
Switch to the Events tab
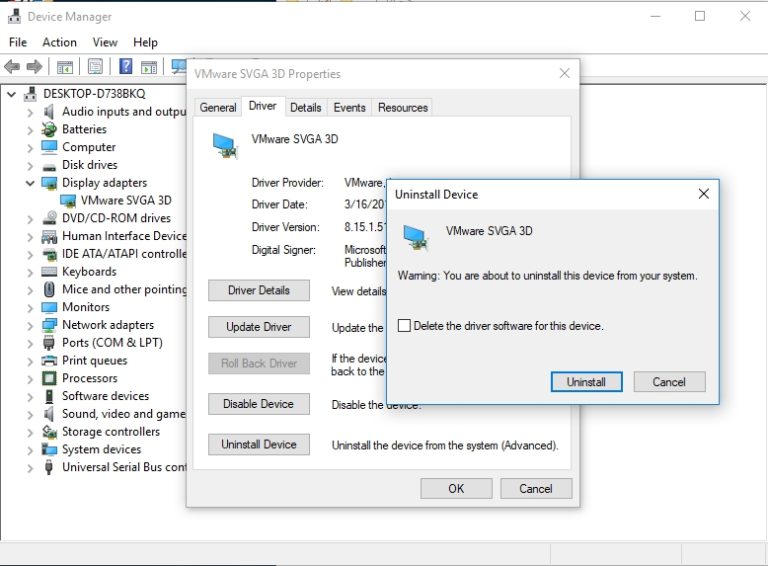pyautogui.click(x=349, y=108)
